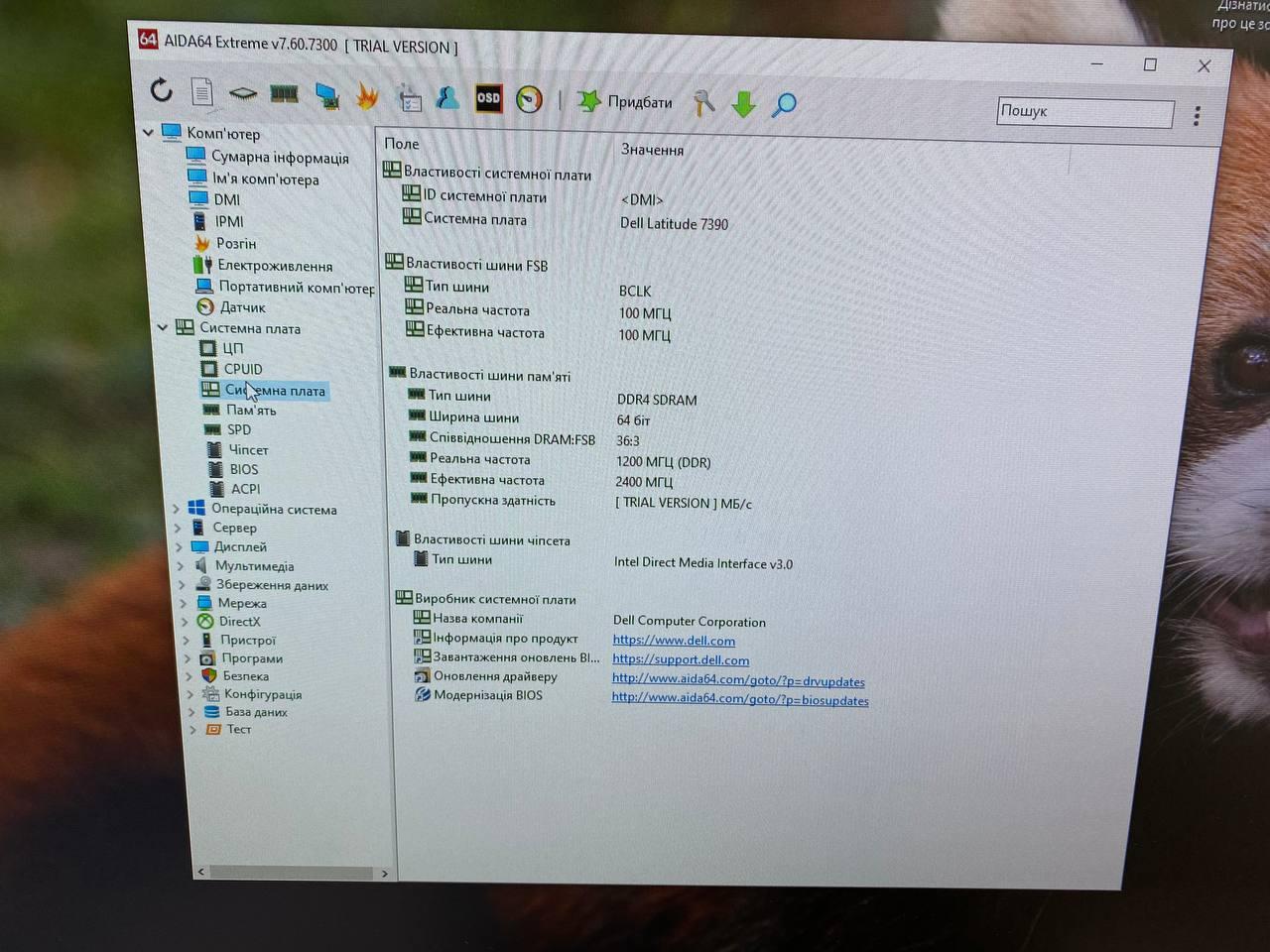
Task: Select the CPUID tree item
Action: point(243,369)
